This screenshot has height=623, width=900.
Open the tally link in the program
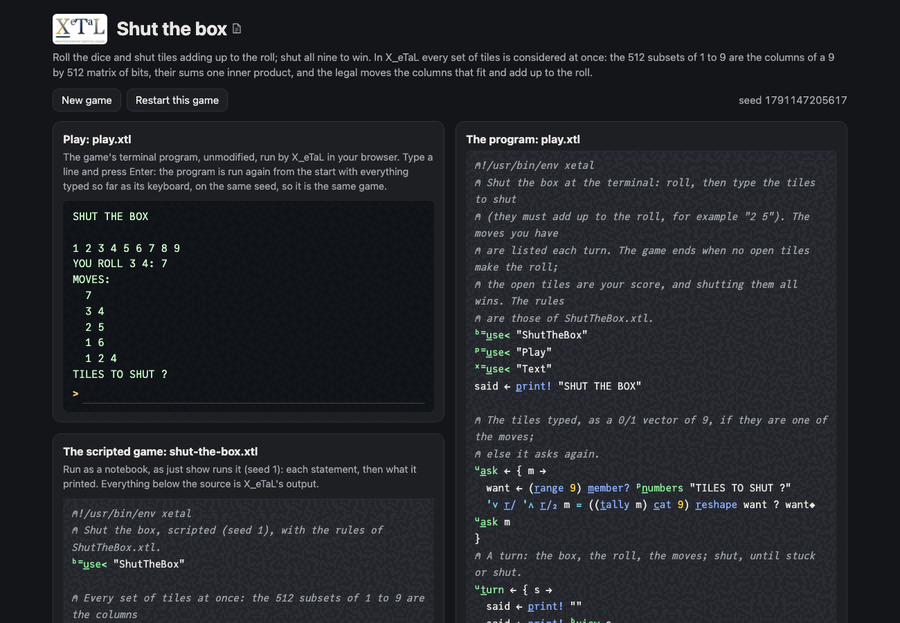coord(615,504)
